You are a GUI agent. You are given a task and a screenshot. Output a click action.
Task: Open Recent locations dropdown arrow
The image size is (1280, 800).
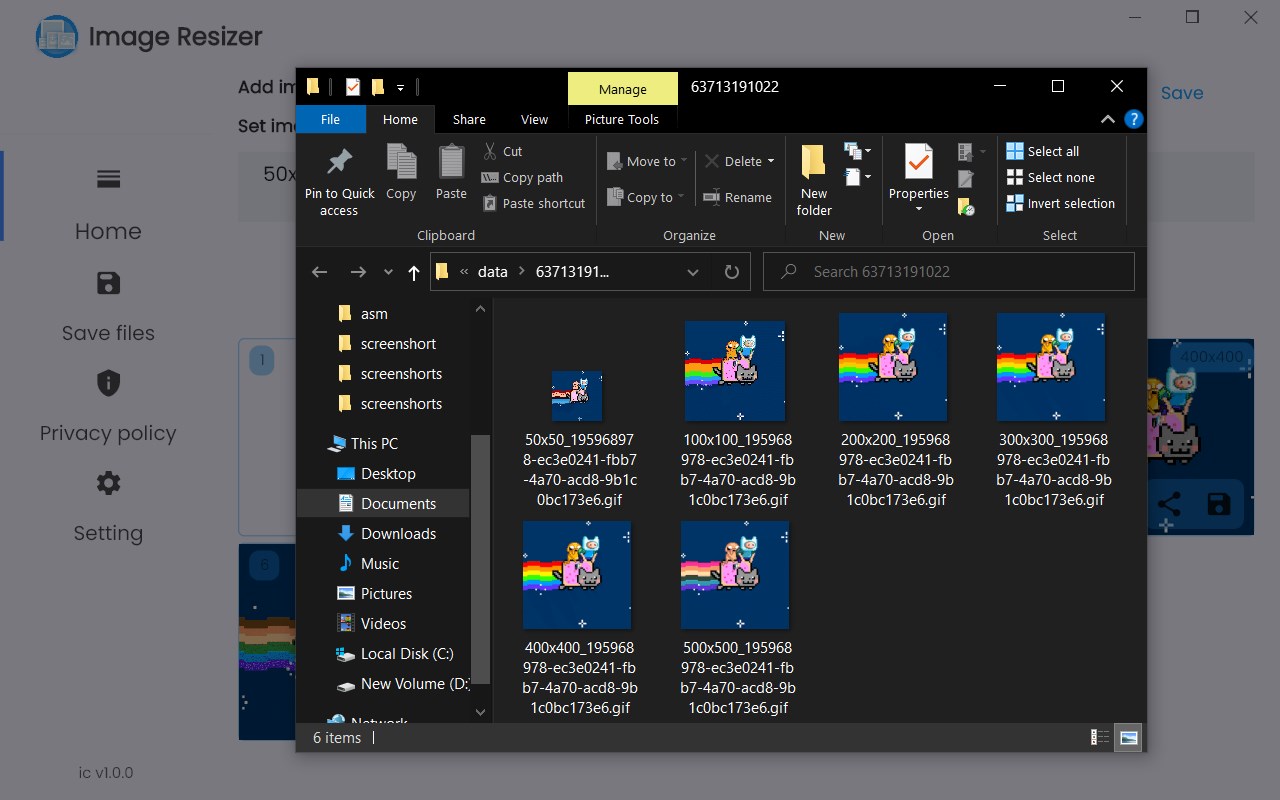(388, 272)
